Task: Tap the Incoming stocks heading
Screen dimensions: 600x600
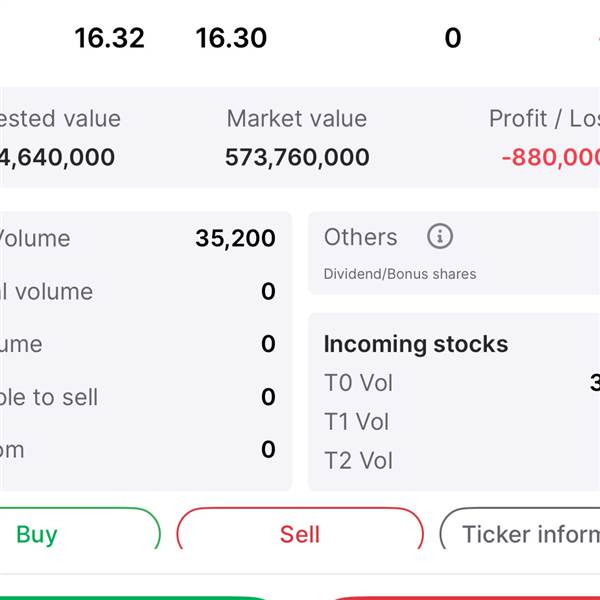Action: tap(416, 344)
